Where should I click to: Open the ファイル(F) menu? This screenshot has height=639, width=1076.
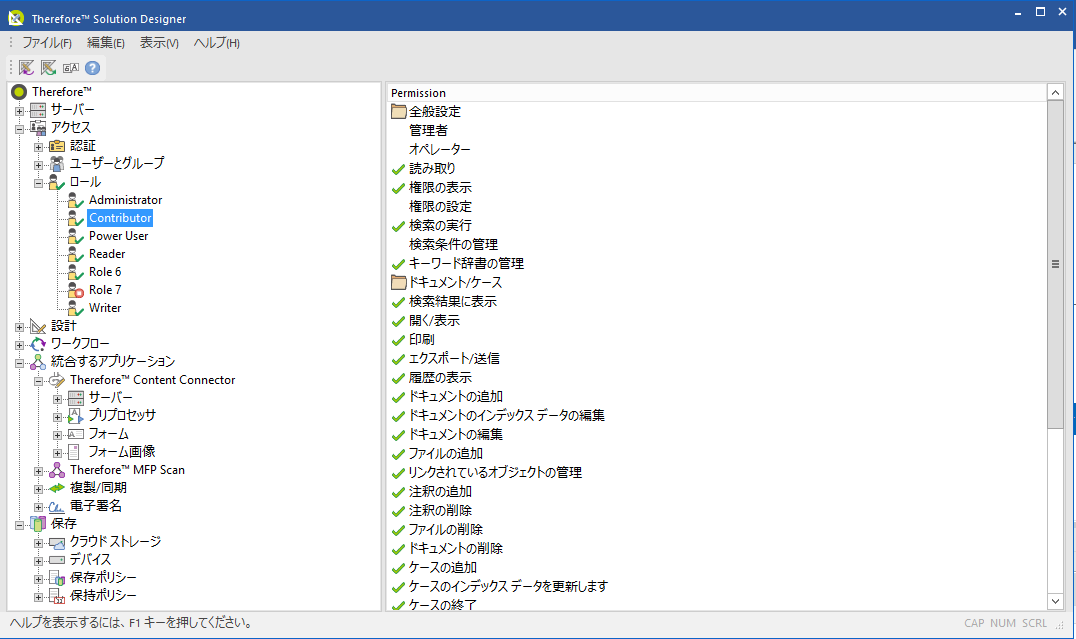(47, 43)
